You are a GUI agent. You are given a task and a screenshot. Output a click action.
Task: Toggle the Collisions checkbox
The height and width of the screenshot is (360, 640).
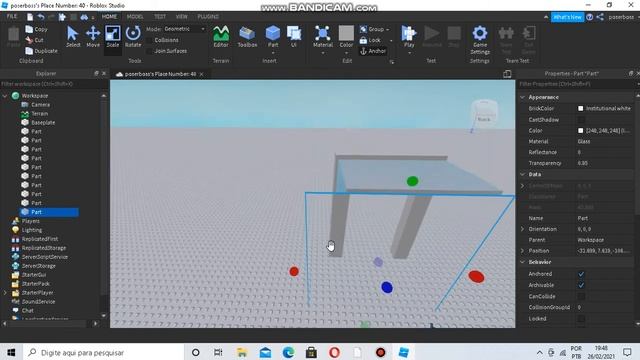click(x=149, y=40)
